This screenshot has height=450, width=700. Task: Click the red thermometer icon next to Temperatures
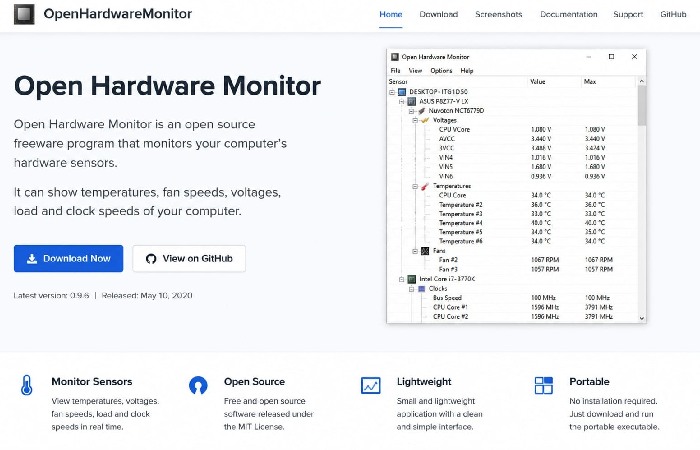pyautogui.click(x=425, y=186)
